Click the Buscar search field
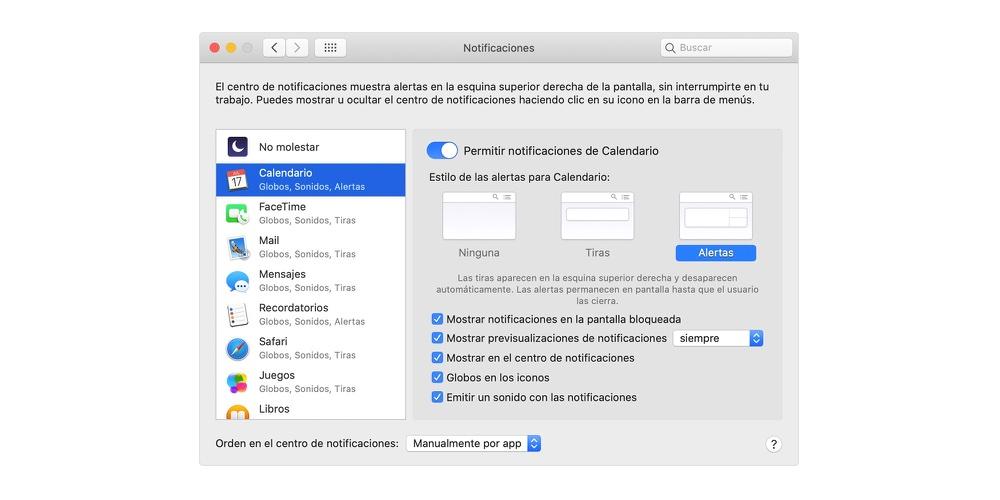Screen dimensions: 1000x500 (x=726, y=48)
